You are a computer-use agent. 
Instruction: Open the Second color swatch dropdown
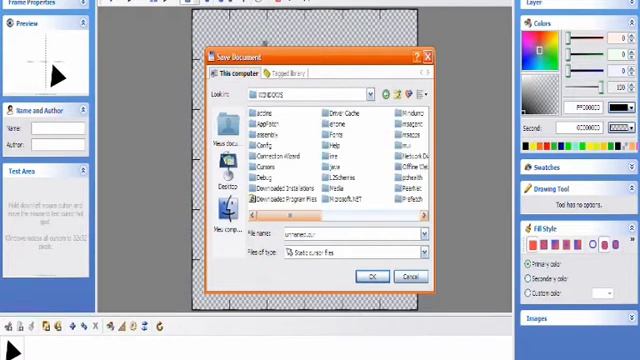[x=622, y=128]
